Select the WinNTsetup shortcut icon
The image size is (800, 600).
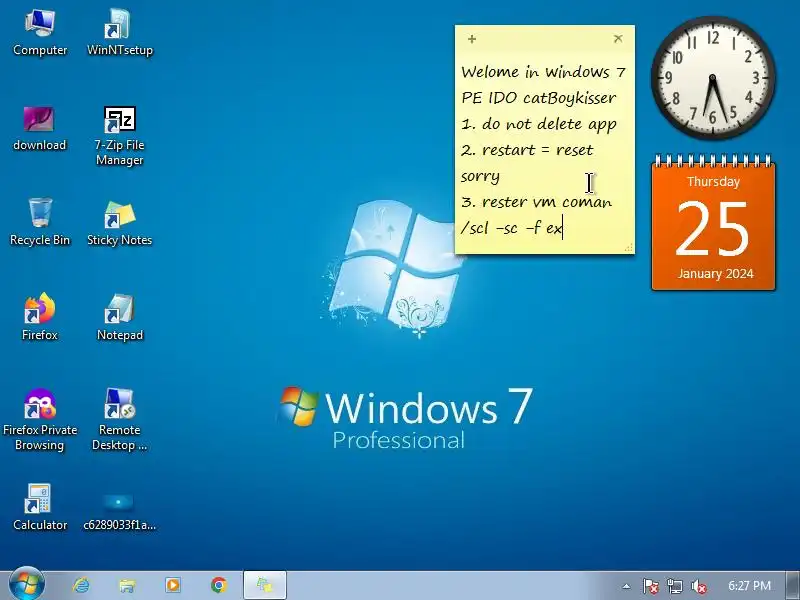pos(119,32)
